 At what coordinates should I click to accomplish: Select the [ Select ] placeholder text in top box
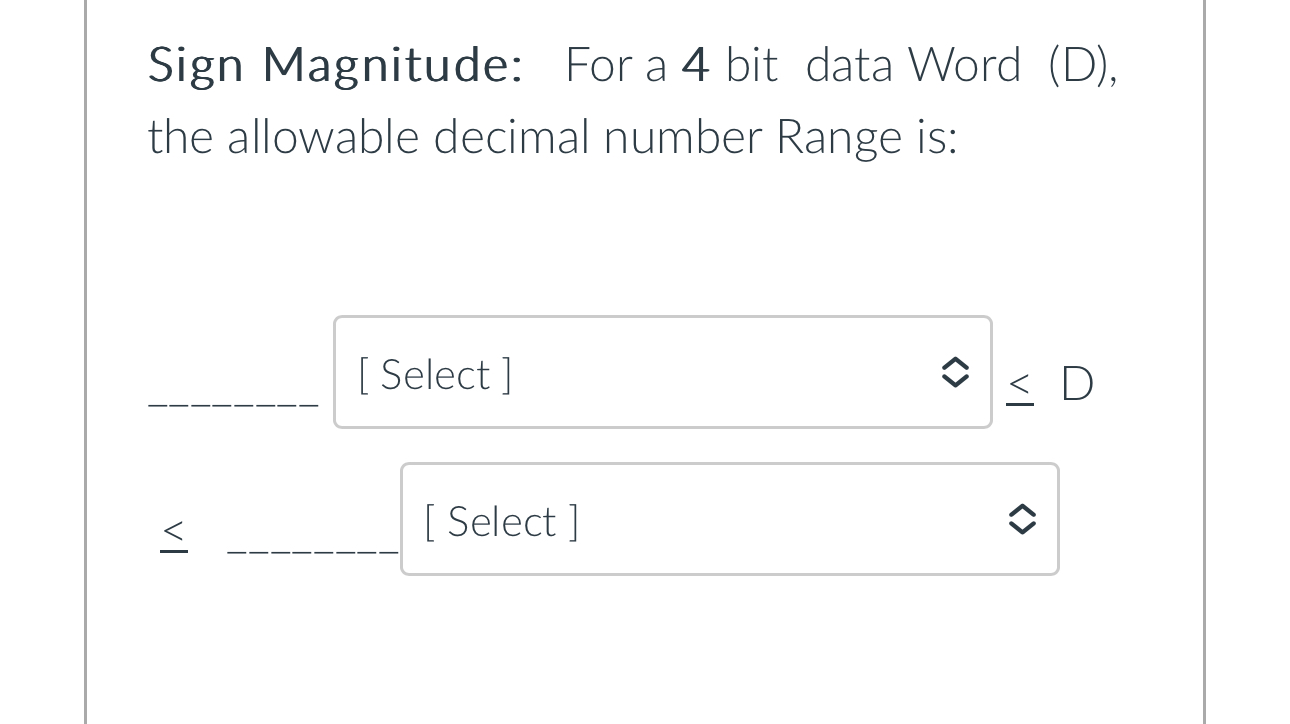(x=434, y=374)
